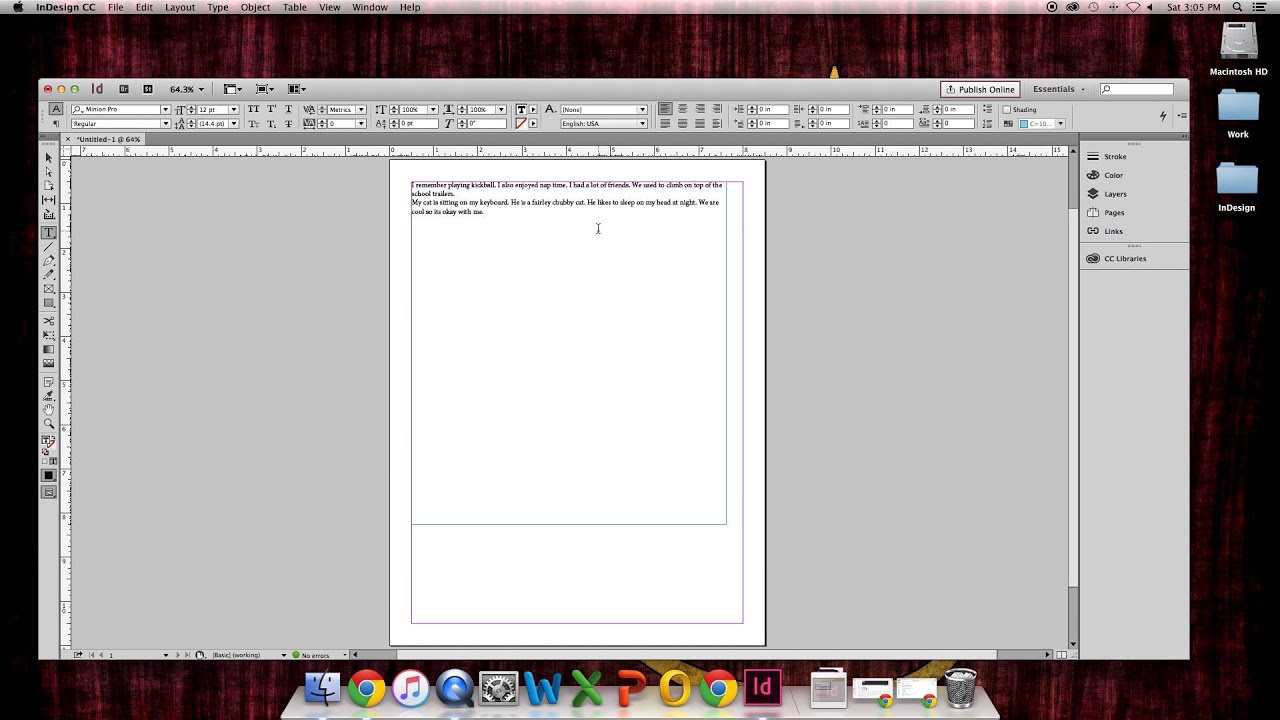Click the shading color swatch C=10
This screenshot has width=1280, height=720.
point(1024,123)
